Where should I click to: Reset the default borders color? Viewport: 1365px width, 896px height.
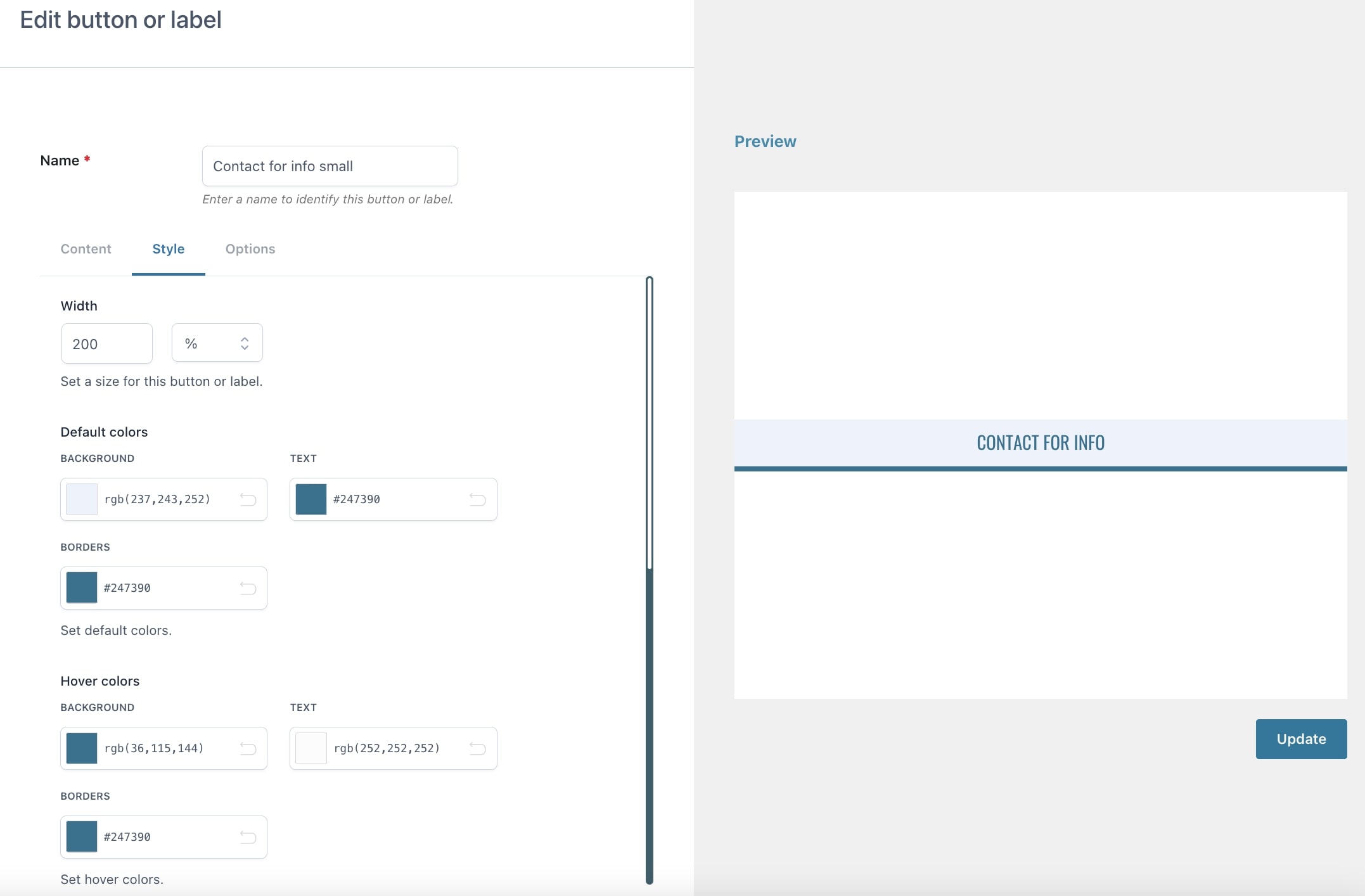(248, 588)
